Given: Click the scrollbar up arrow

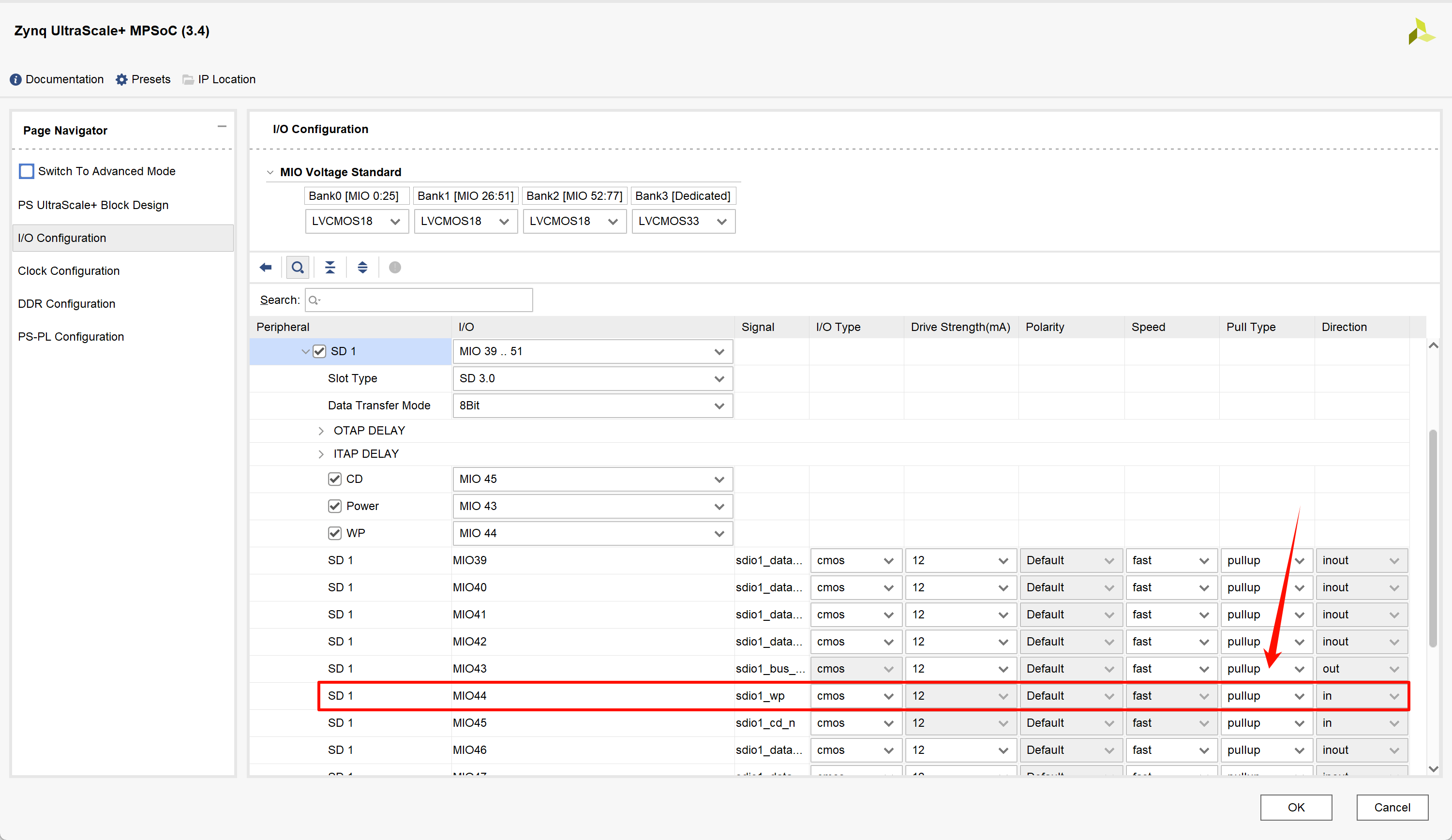Looking at the screenshot, I should coord(1434,345).
